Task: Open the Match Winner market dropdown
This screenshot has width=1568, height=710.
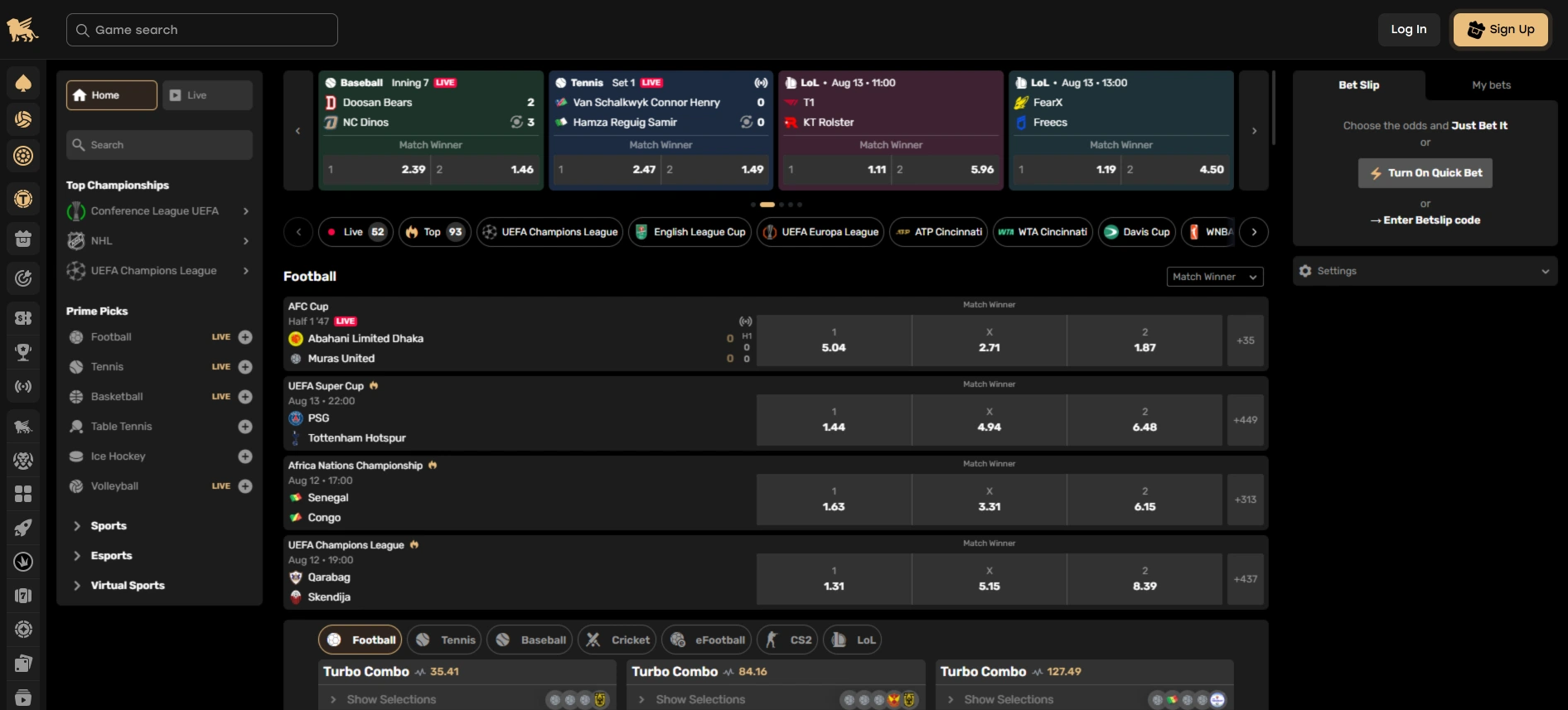Action: click(x=1215, y=277)
